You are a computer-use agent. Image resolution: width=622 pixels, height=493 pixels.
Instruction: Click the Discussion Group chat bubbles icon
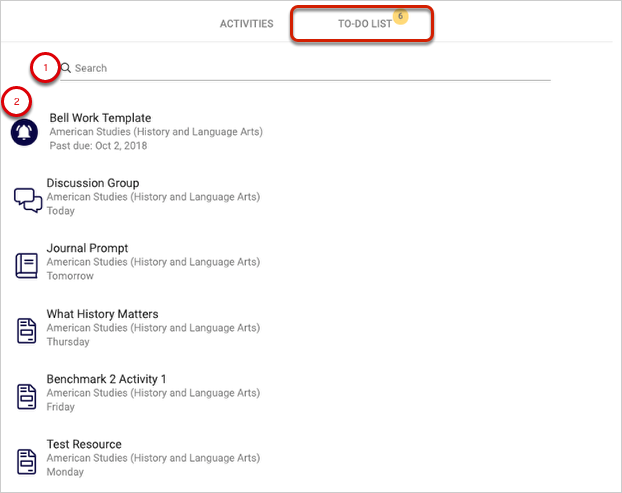click(x=28, y=198)
